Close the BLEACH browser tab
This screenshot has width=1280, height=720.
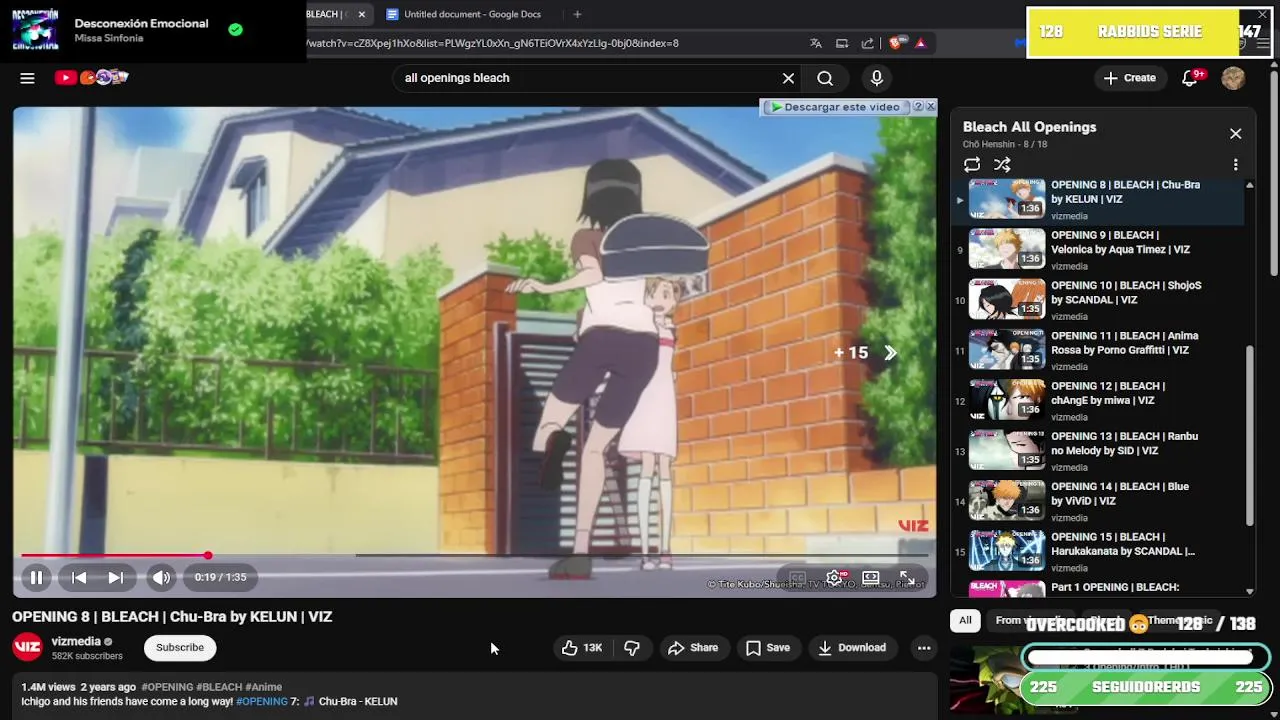[x=361, y=14]
